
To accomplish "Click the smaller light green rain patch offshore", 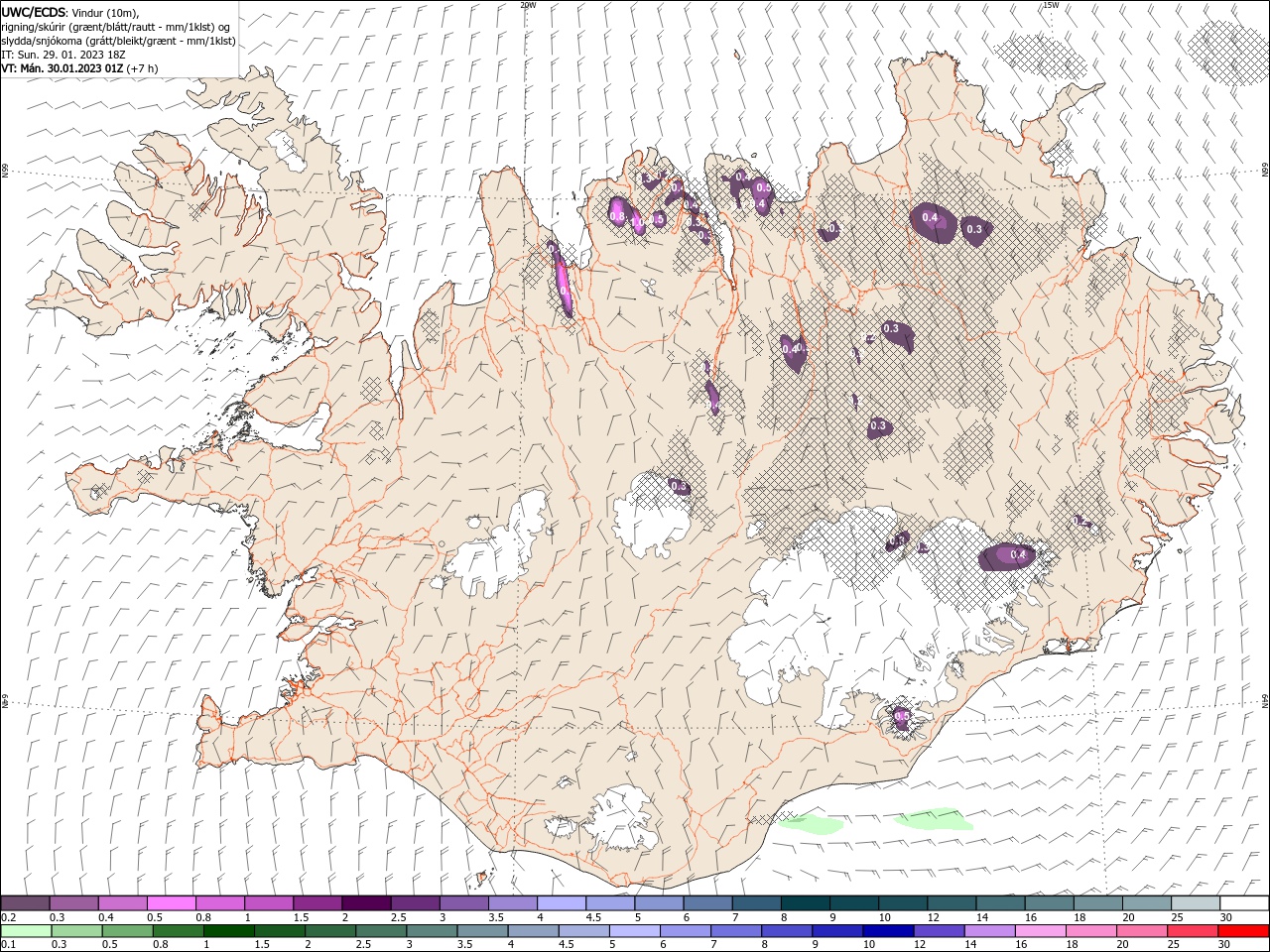I will (x=812, y=823).
